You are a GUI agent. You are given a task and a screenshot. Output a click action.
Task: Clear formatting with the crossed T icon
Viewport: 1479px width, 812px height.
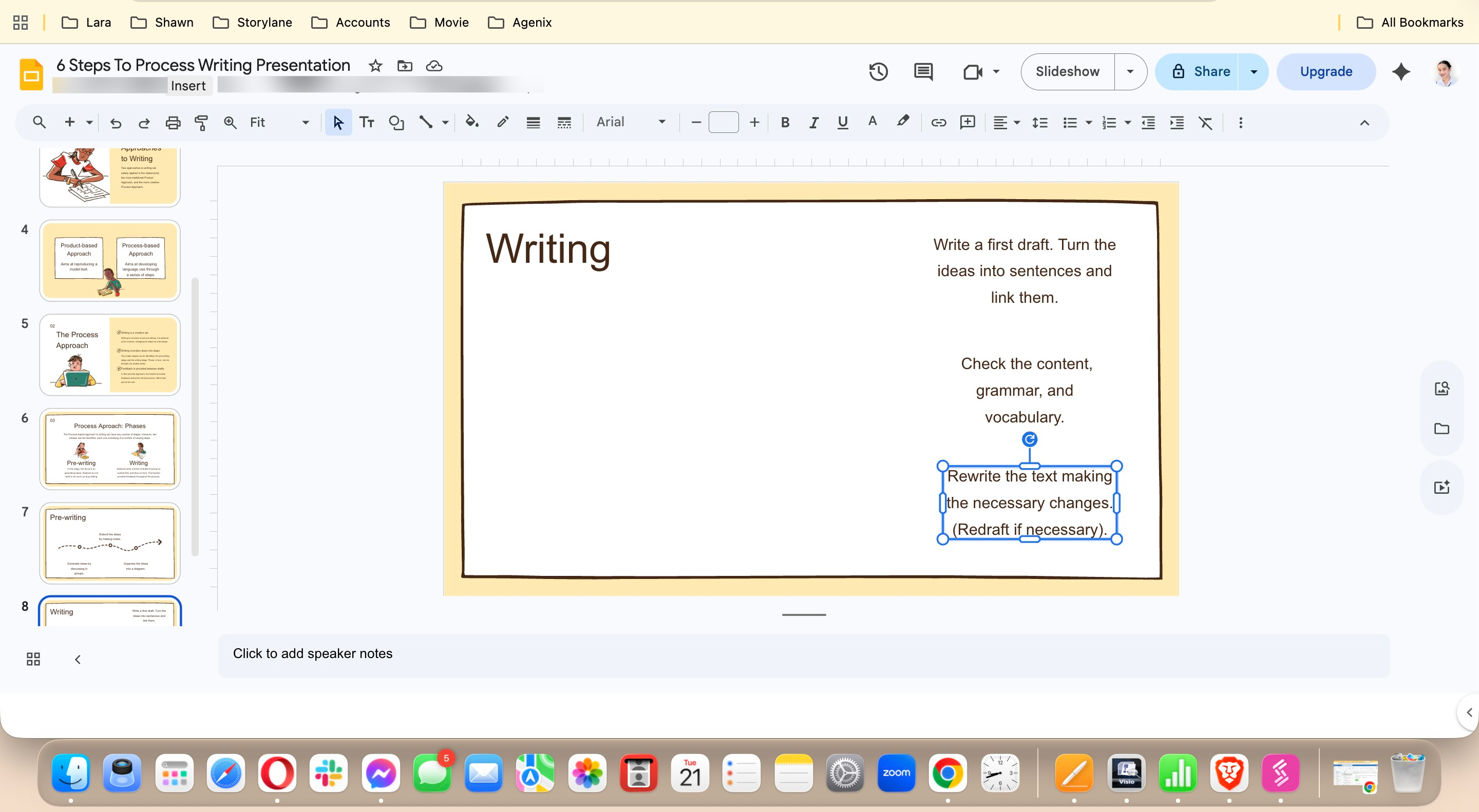1205,122
